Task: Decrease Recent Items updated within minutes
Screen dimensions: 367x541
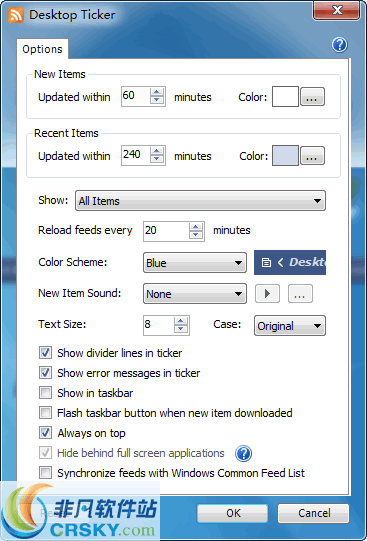Action: click(x=157, y=159)
